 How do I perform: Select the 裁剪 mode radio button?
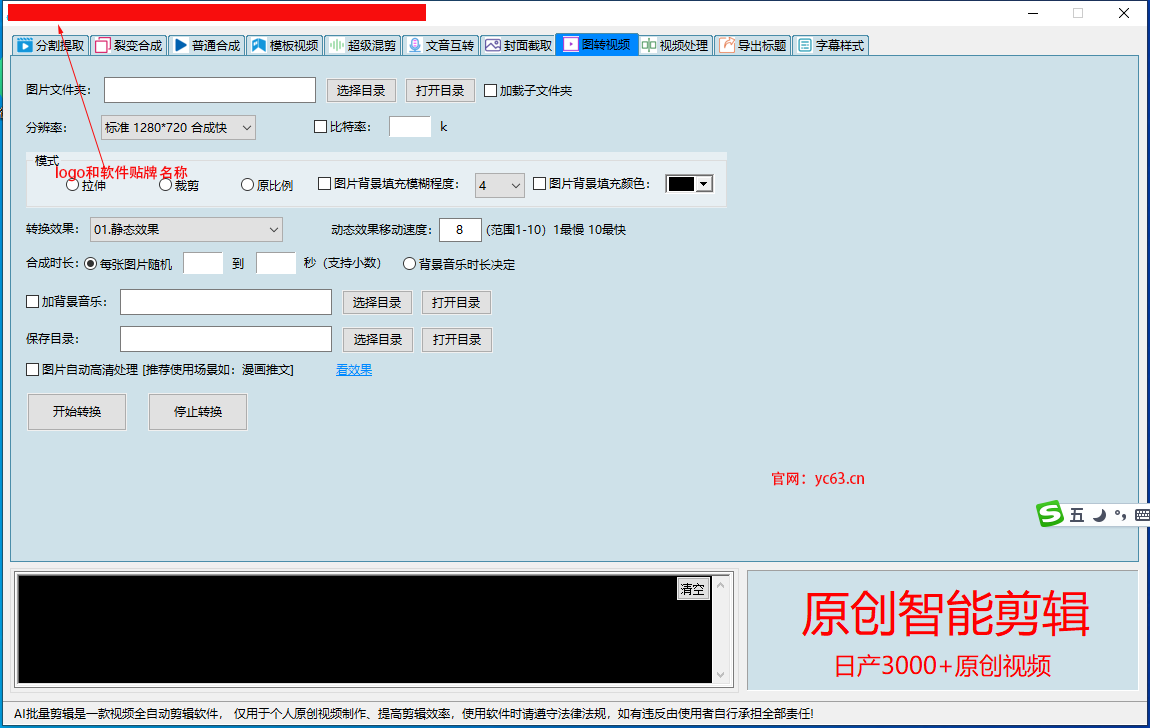click(x=166, y=185)
